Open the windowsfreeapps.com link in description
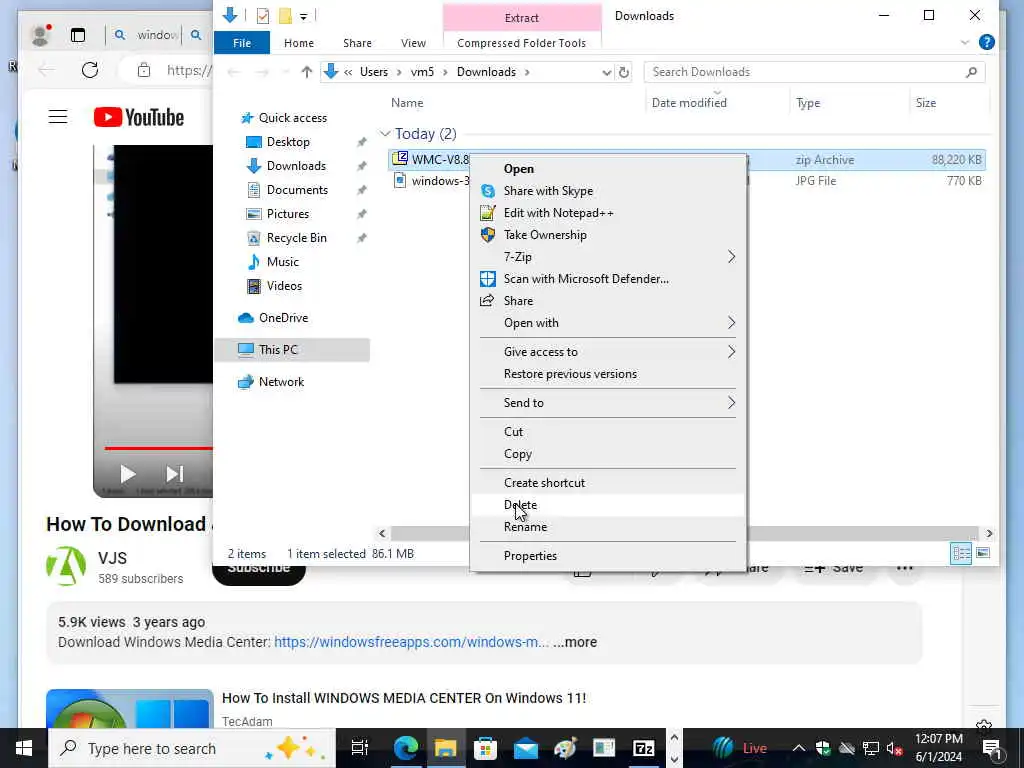The image size is (1024, 768). pos(411,642)
